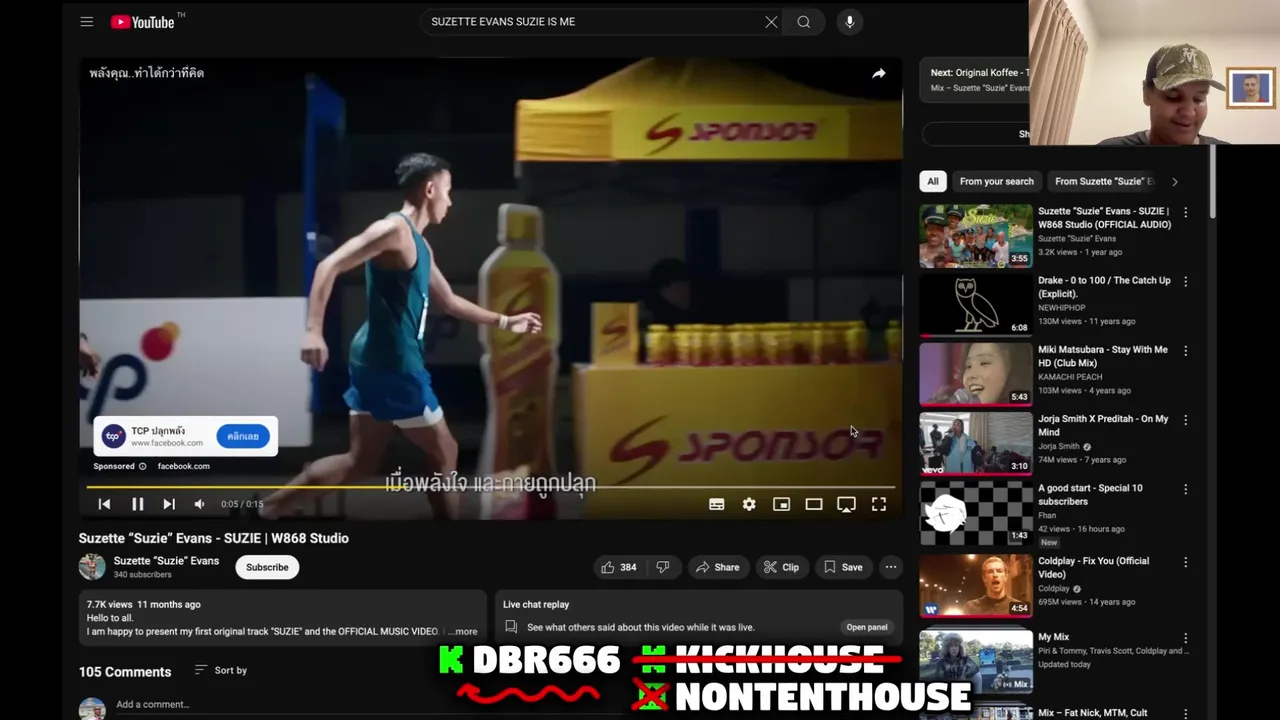Seek on the video progress bar
The width and height of the screenshot is (1280, 720).
tap(490, 487)
